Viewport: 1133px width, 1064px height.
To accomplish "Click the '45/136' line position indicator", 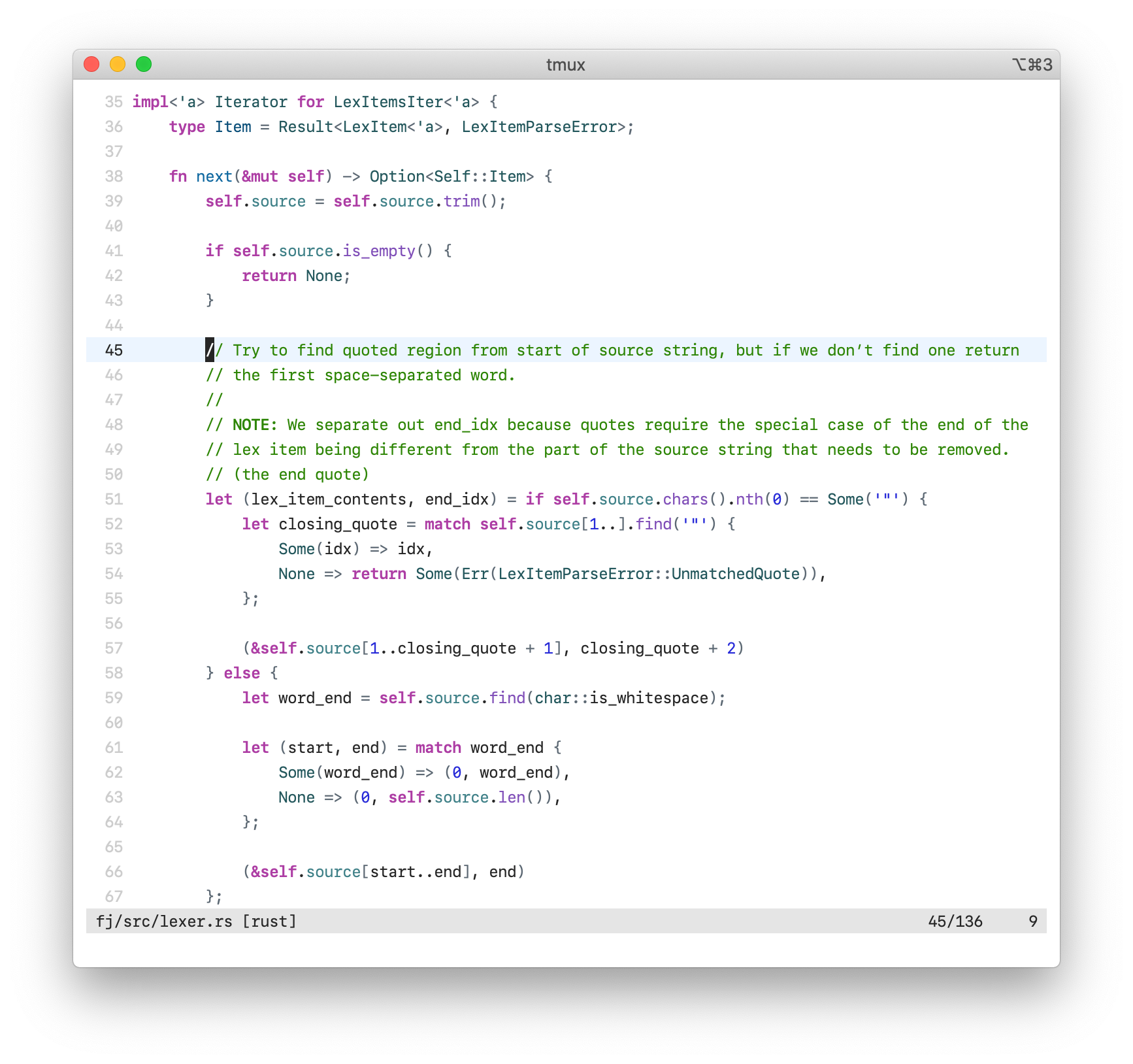I will pos(955,922).
